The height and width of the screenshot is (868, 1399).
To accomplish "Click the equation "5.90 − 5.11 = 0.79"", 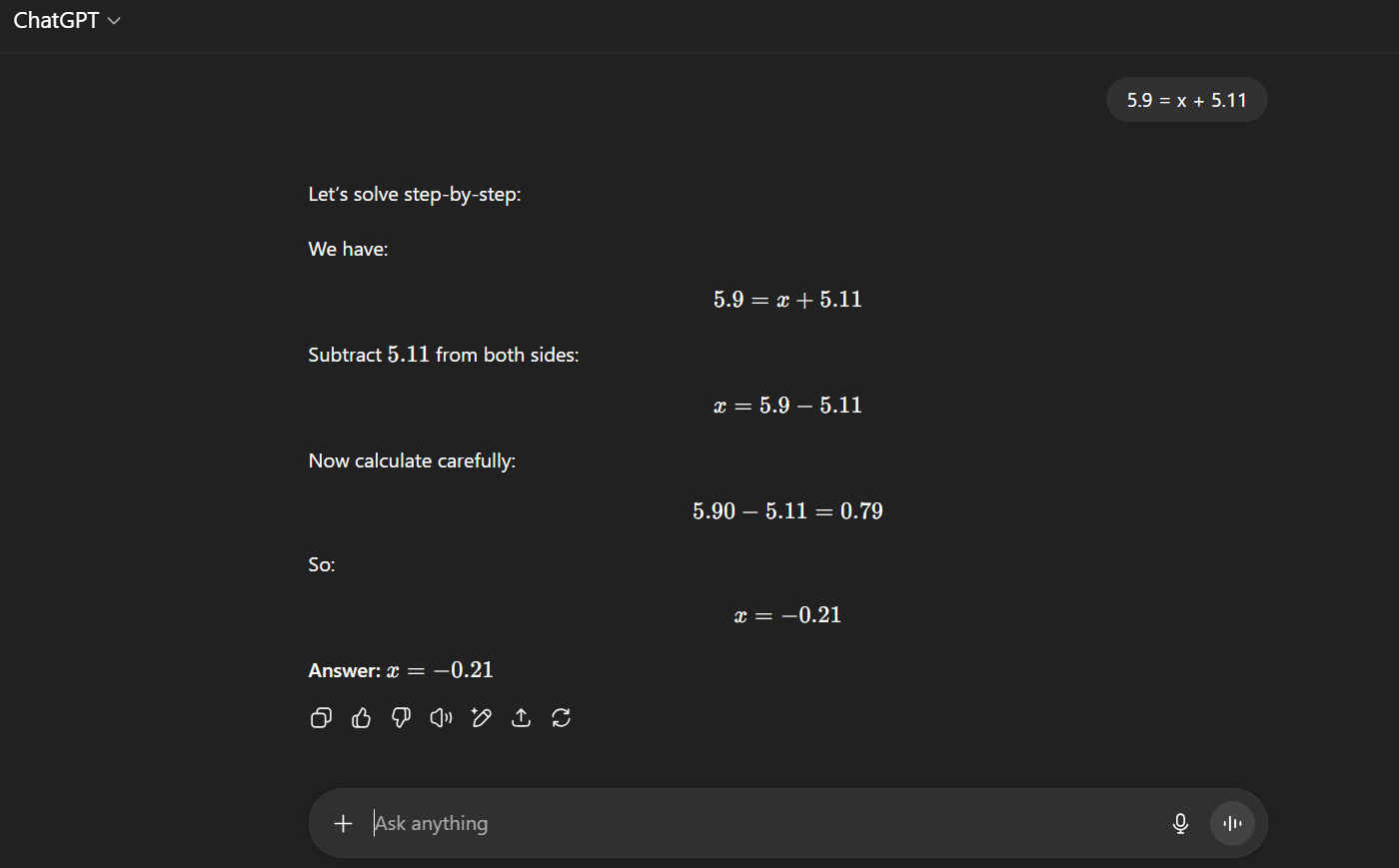I will [x=787, y=511].
